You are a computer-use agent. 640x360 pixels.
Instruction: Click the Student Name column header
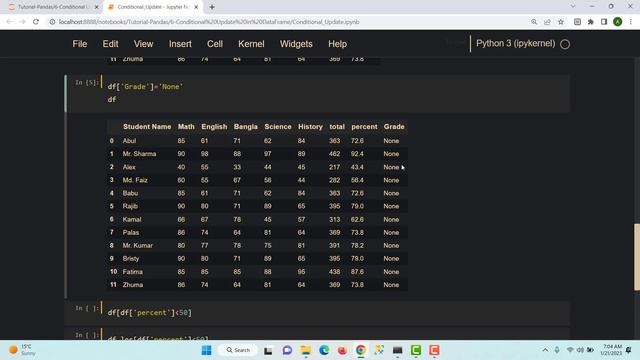(147, 127)
